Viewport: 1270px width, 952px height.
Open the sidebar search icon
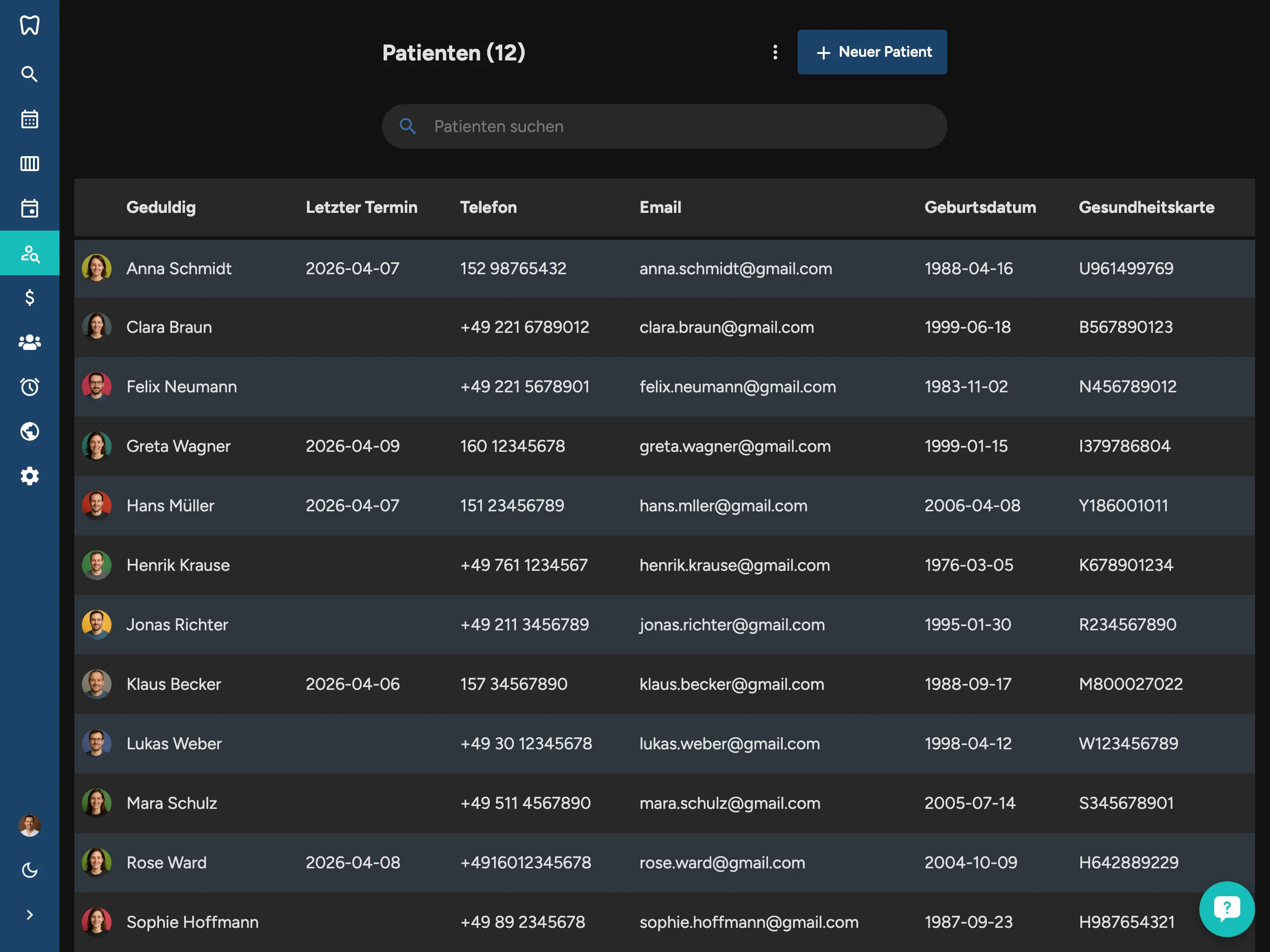coord(29,74)
